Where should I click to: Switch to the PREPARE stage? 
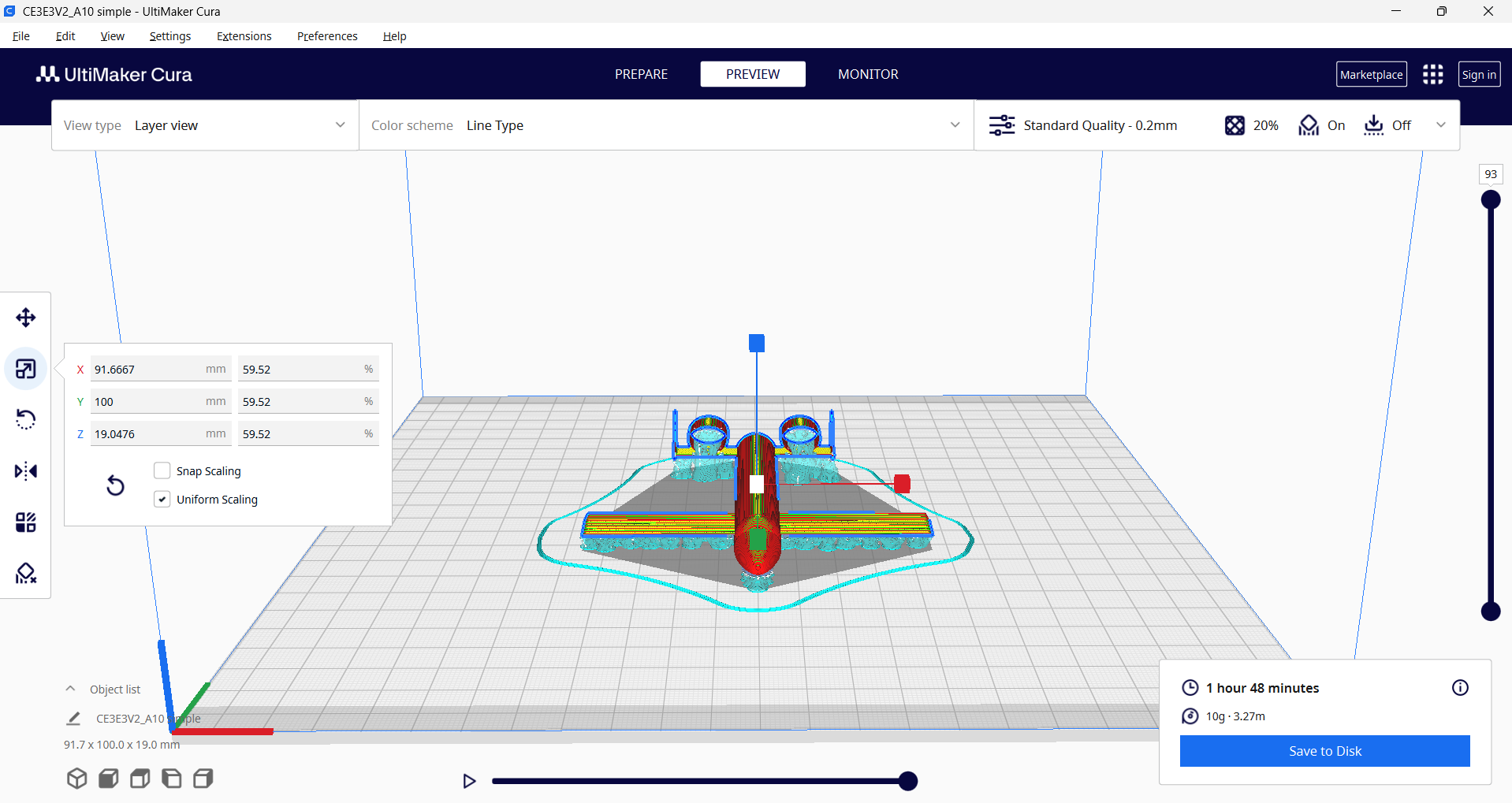641,74
